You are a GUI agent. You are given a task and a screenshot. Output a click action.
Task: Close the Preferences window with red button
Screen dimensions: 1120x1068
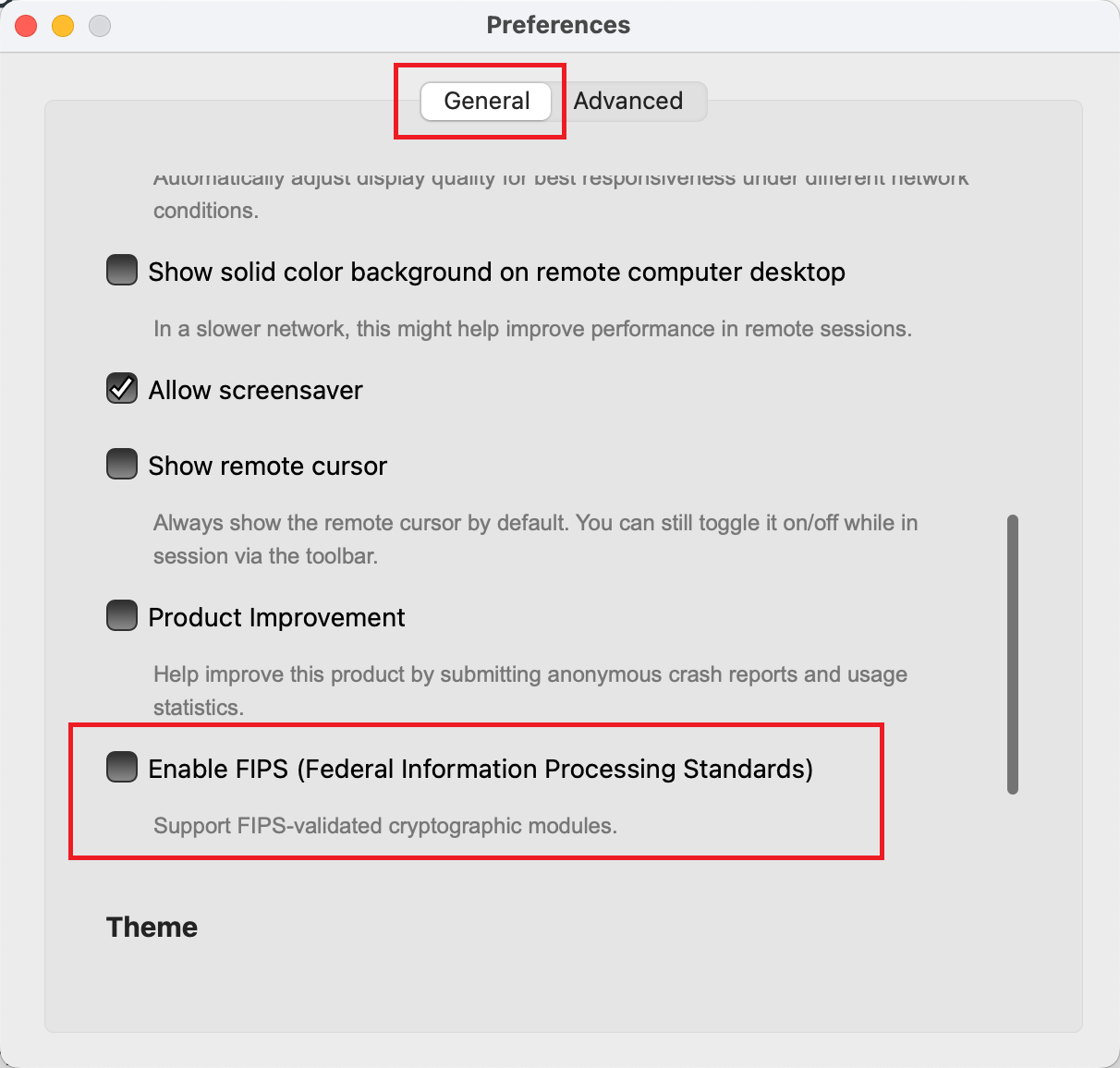pos(26,26)
